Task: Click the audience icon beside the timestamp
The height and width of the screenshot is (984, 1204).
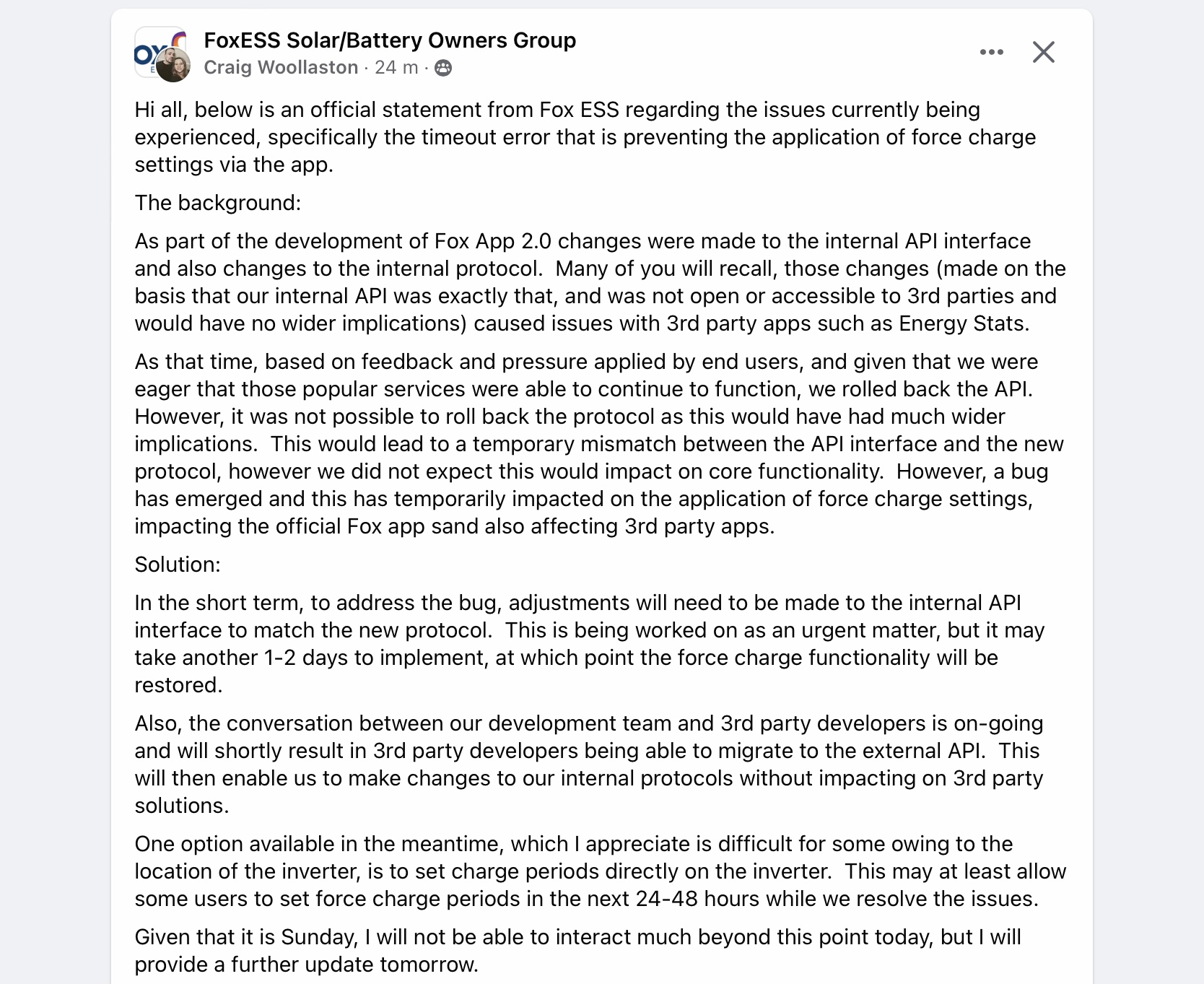Action: pyautogui.click(x=443, y=68)
